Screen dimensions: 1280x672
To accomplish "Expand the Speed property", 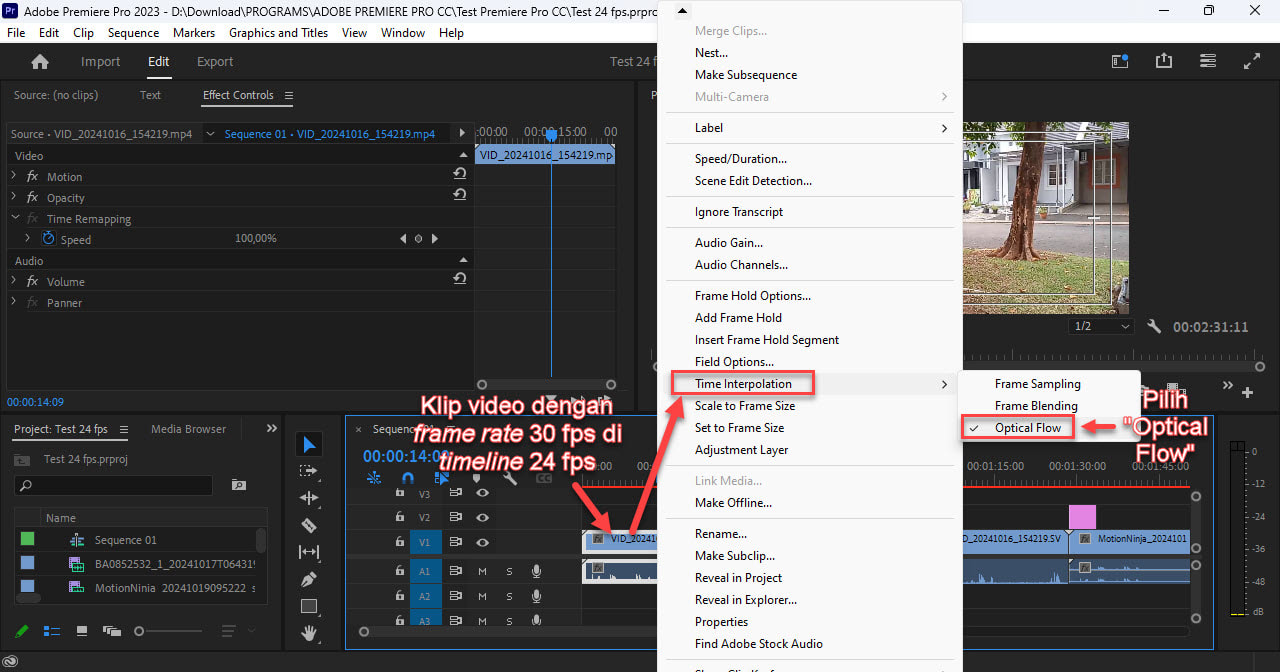I will 28,239.
